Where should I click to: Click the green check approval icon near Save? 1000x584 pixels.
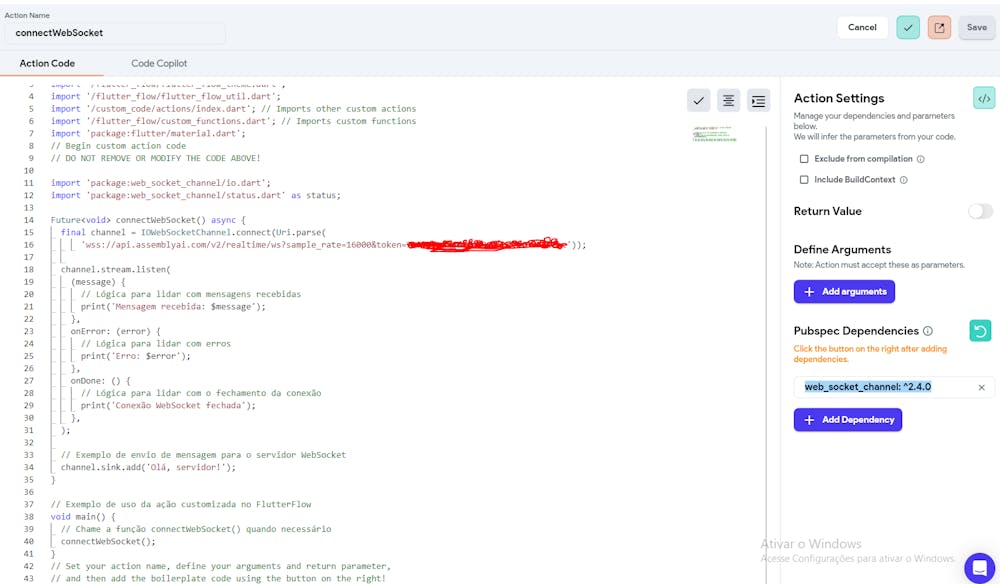coord(908,27)
